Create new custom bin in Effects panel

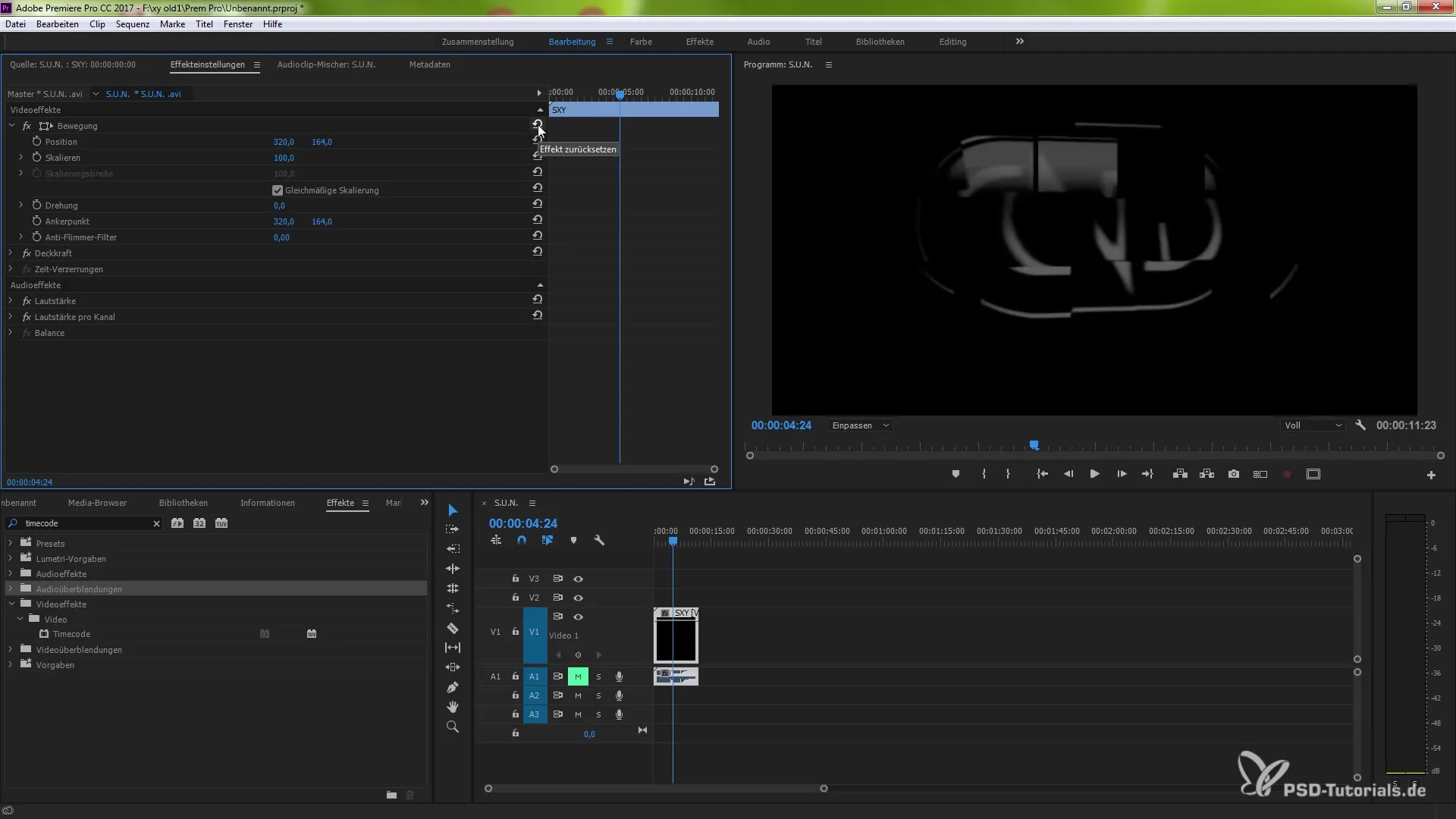click(391, 795)
